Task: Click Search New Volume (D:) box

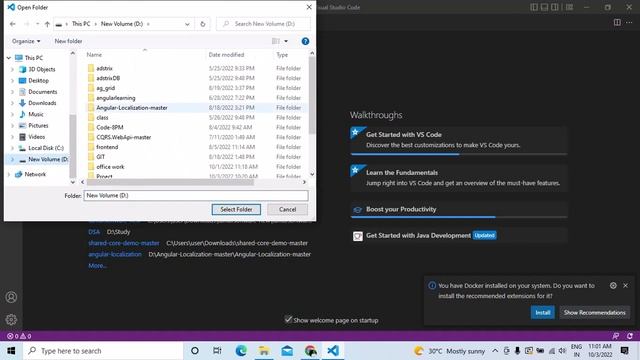Action: pyautogui.click(x=263, y=24)
